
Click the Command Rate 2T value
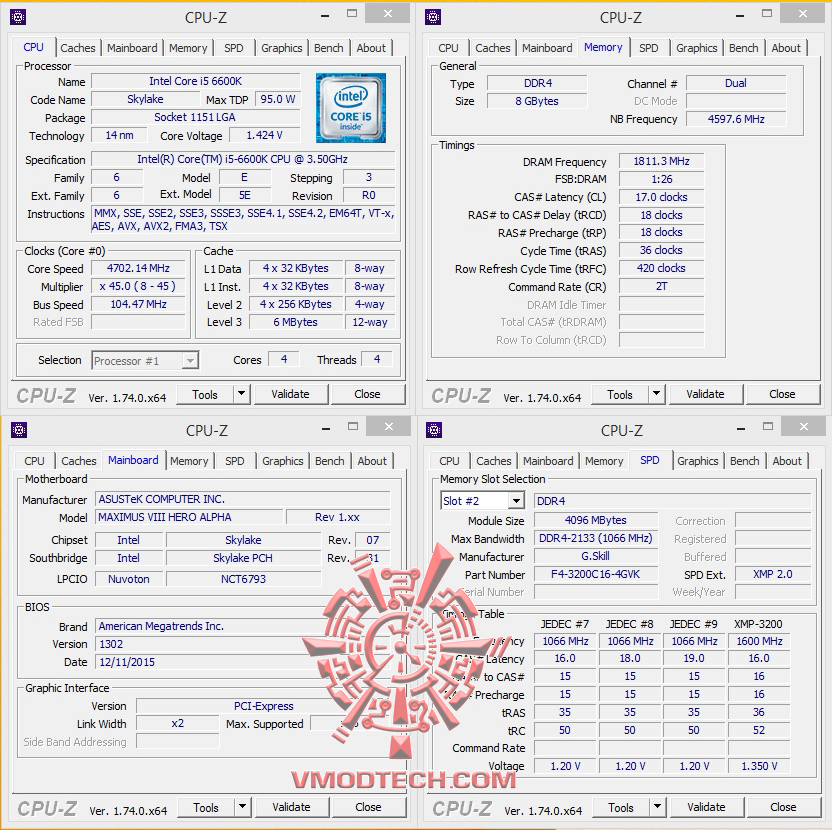tap(661, 287)
